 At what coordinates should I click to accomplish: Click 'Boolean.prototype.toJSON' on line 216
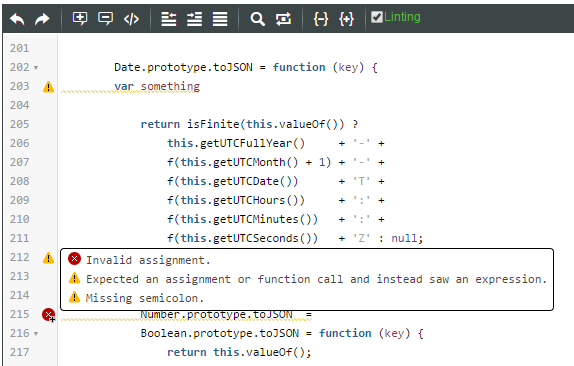coord(220,333)
